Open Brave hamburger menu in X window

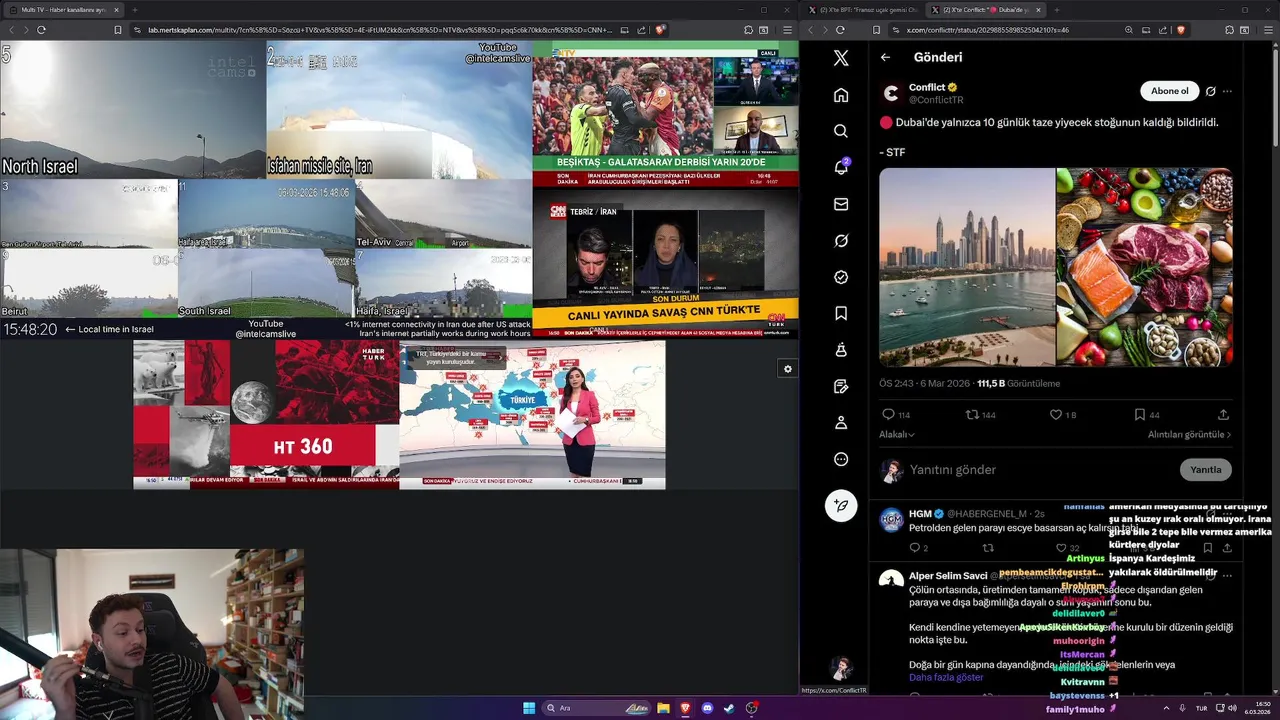(x=1268, y=30)
